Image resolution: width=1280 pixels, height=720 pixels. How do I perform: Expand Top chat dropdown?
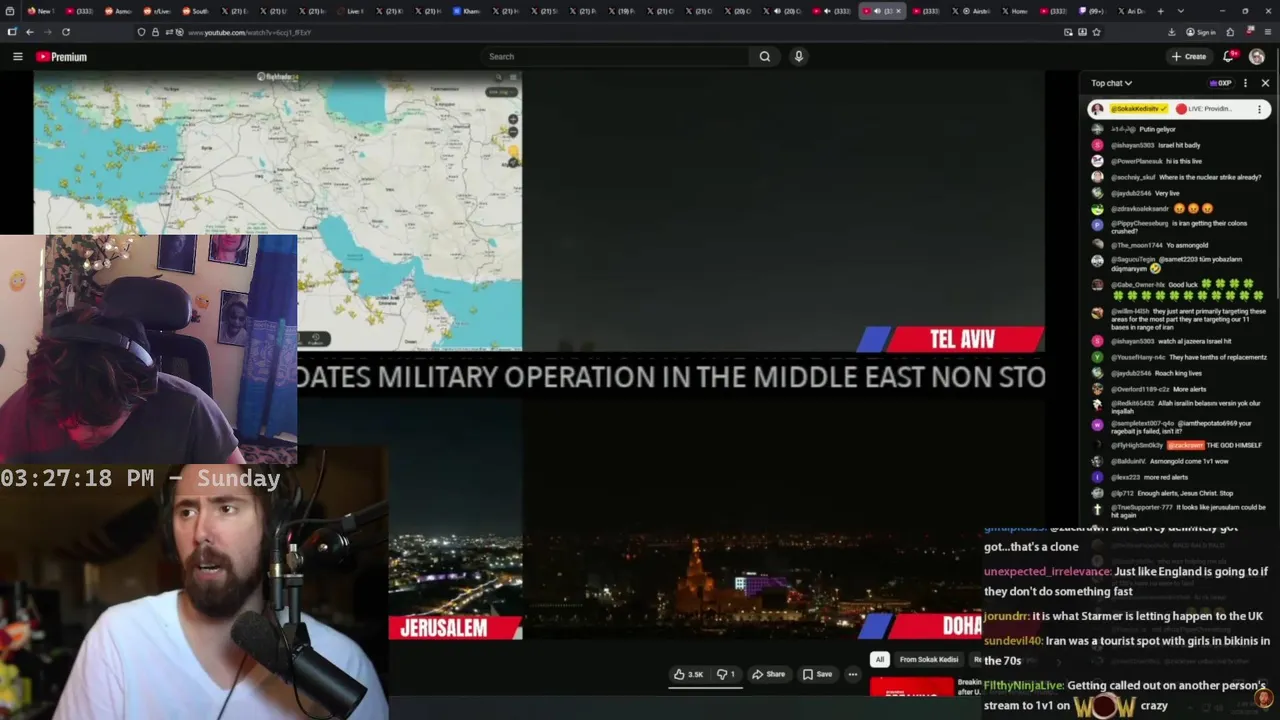1111,83
